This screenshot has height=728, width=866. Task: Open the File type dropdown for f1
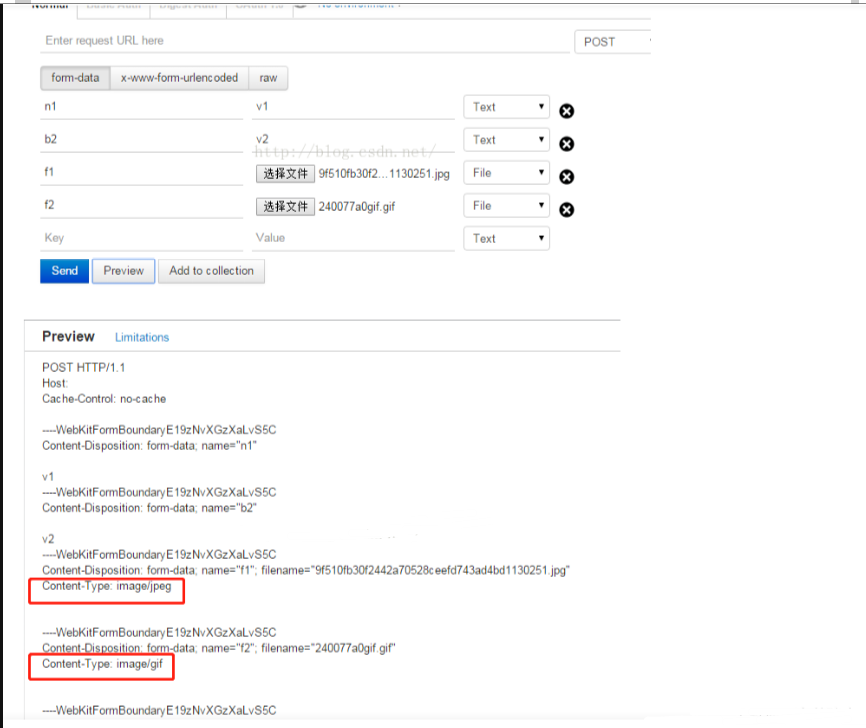[x=506, y=172]
